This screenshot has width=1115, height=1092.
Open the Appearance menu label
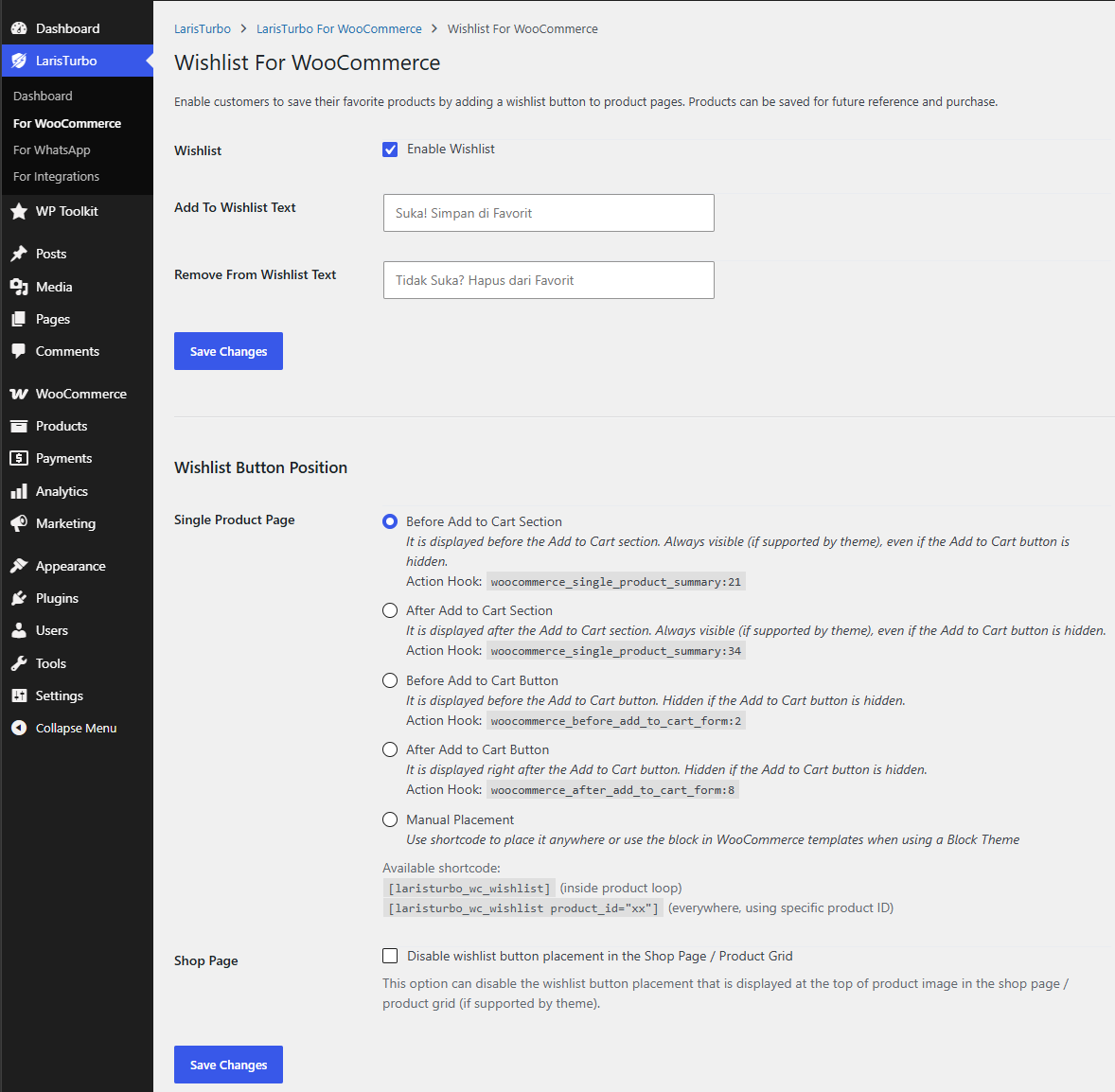coord(70,566)
